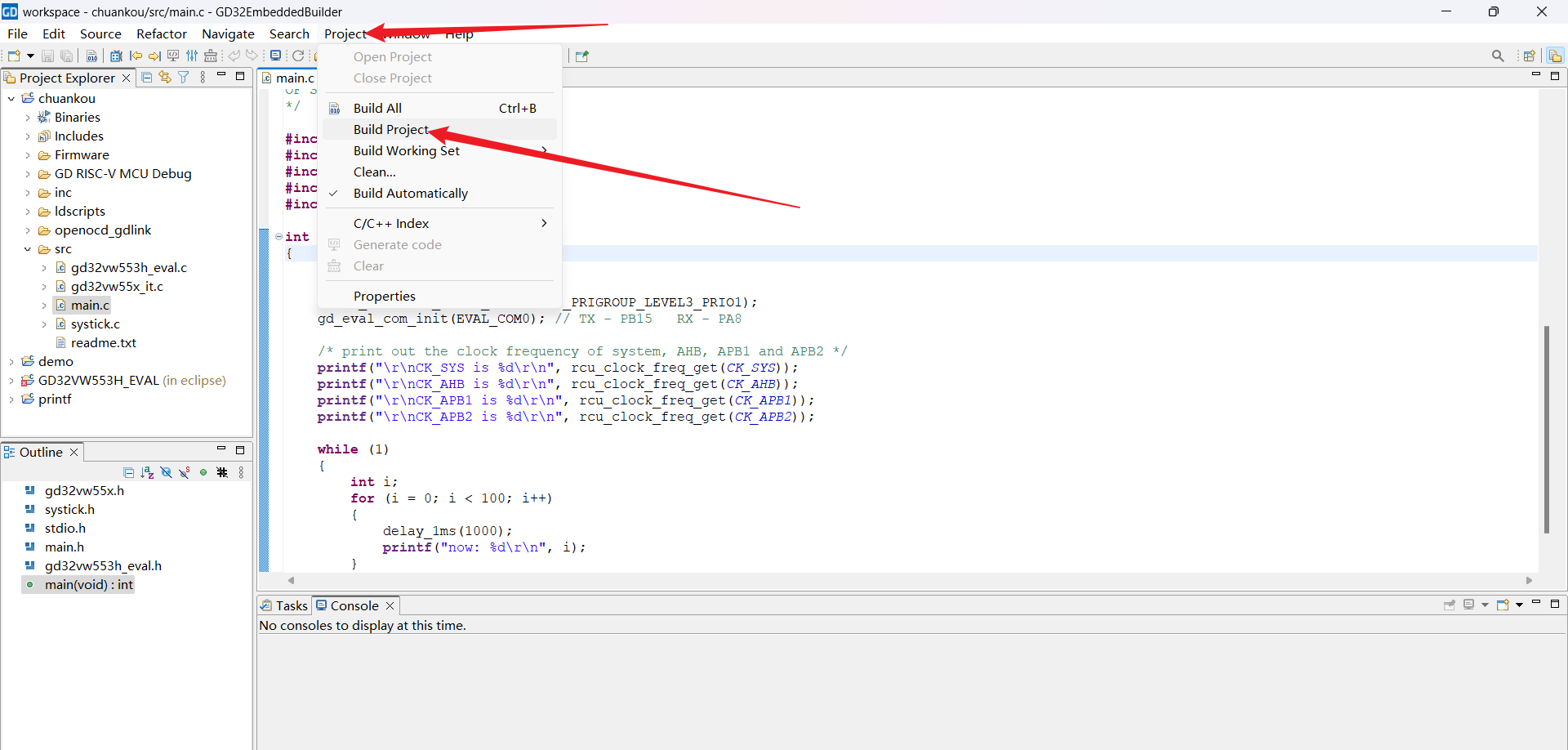Click the Collapse All icon in Project Explorer
This screenshot has width=1568, height=750.
[x=147, y=78]
